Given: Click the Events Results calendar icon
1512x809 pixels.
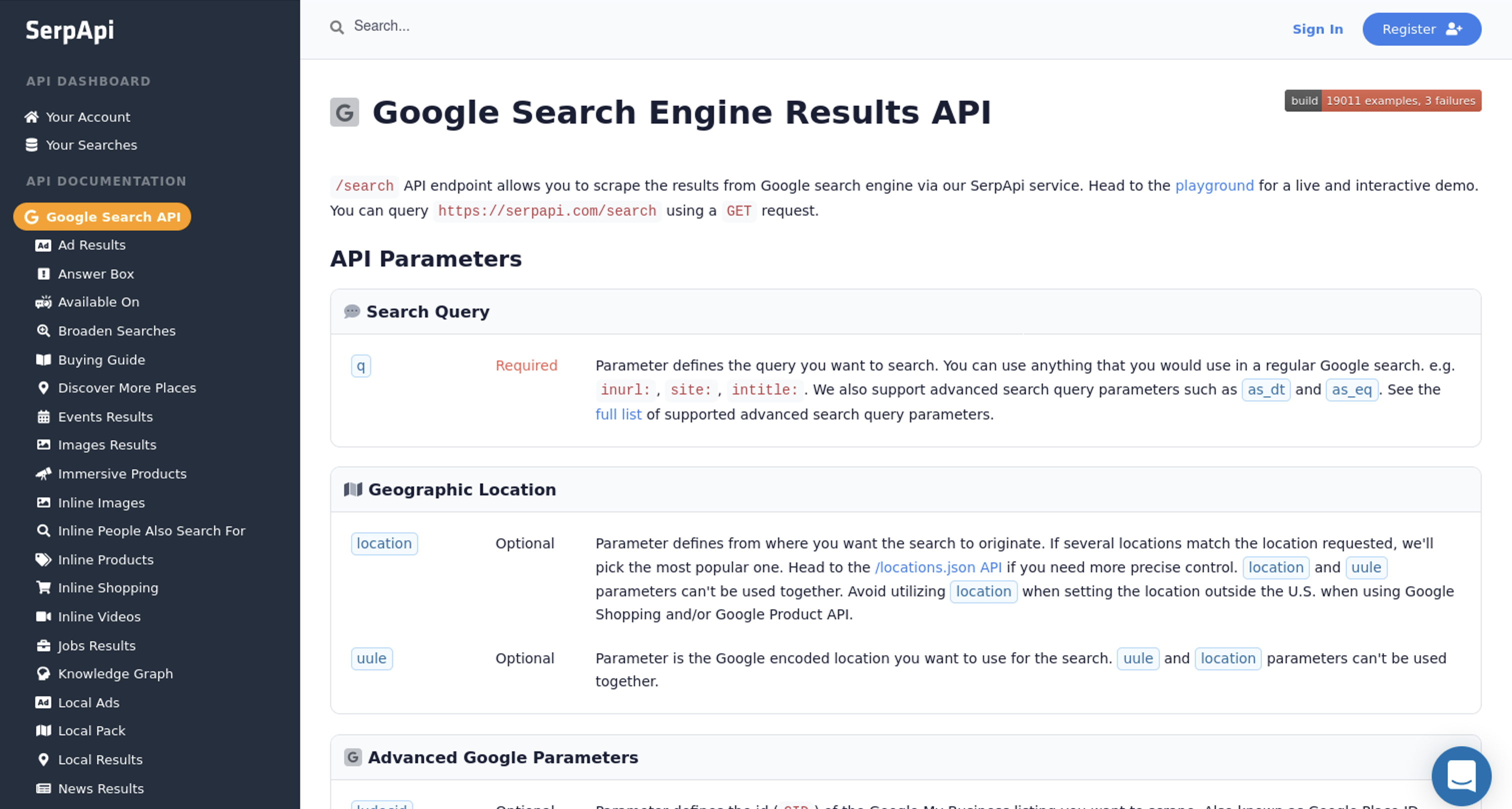Looking at the screenshot, I should (43, 417).
